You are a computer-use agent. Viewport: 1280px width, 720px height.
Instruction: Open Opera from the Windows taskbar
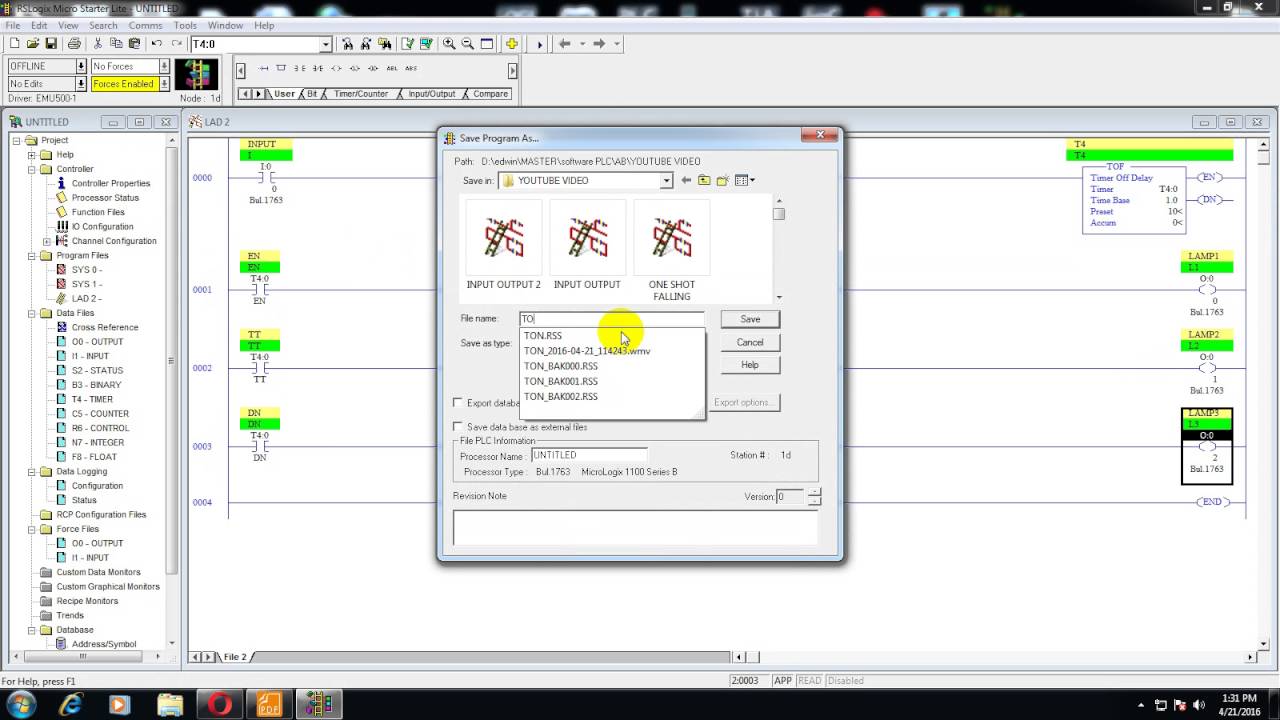pos(220,705)
